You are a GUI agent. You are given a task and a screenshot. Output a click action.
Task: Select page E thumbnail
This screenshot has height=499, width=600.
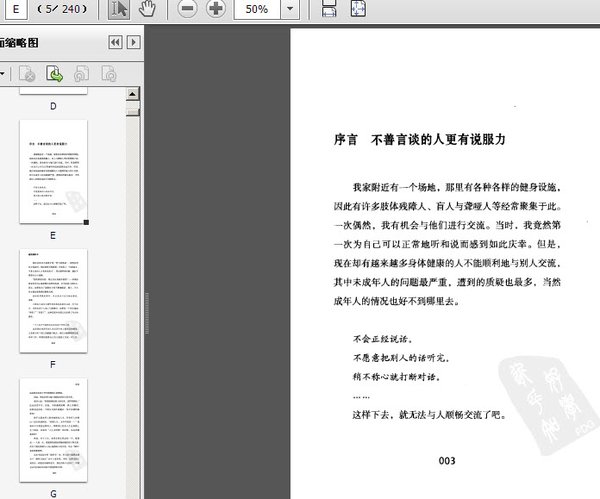pyautogui.click(x=54, y=172)
